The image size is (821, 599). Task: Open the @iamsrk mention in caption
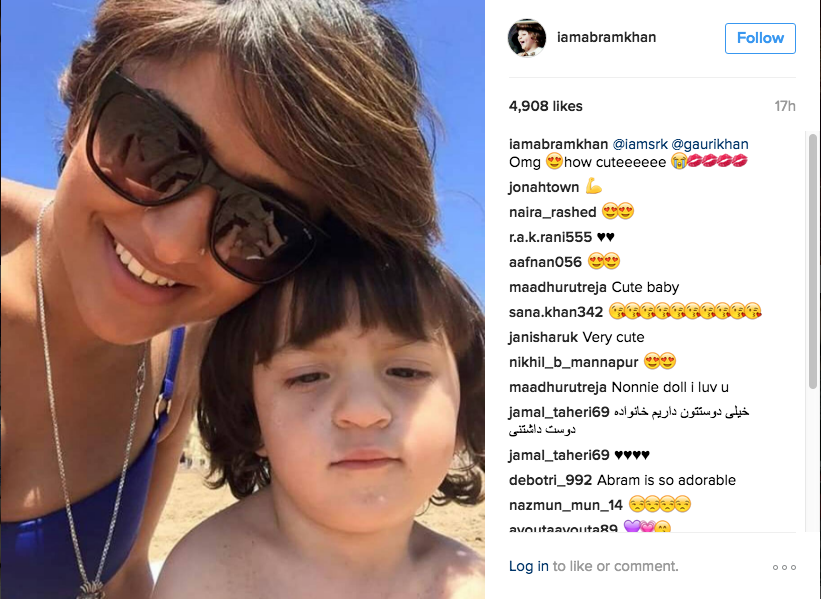(640, 144)
